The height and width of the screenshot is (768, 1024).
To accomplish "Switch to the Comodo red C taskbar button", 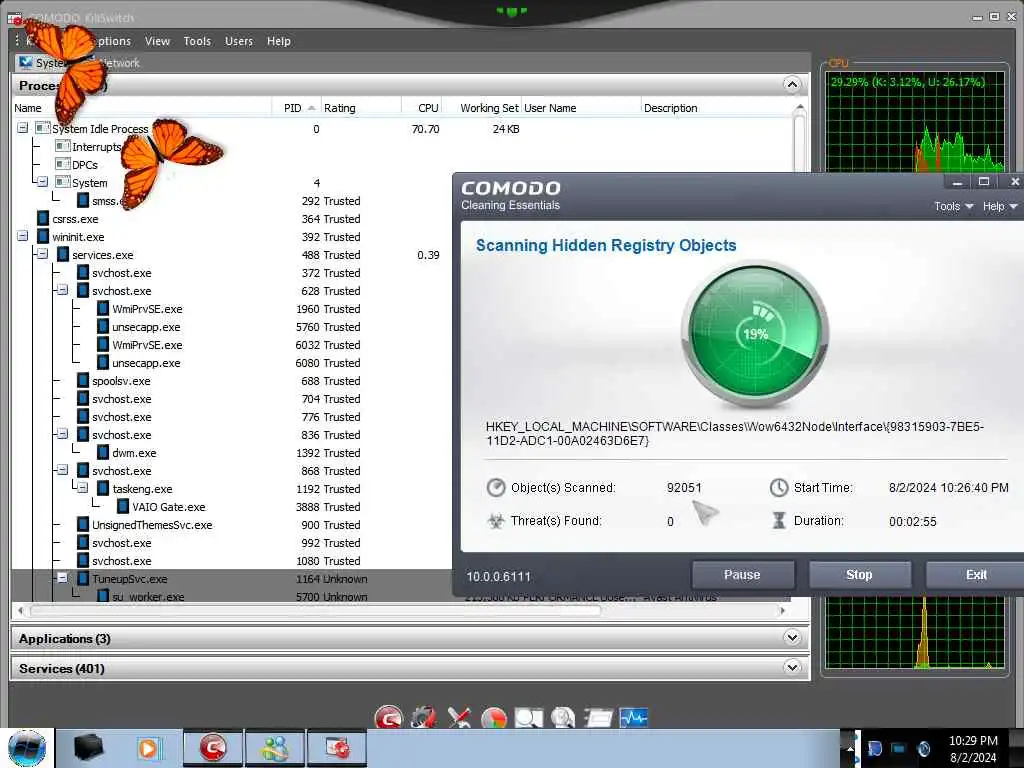I will [x=213, y=748].
